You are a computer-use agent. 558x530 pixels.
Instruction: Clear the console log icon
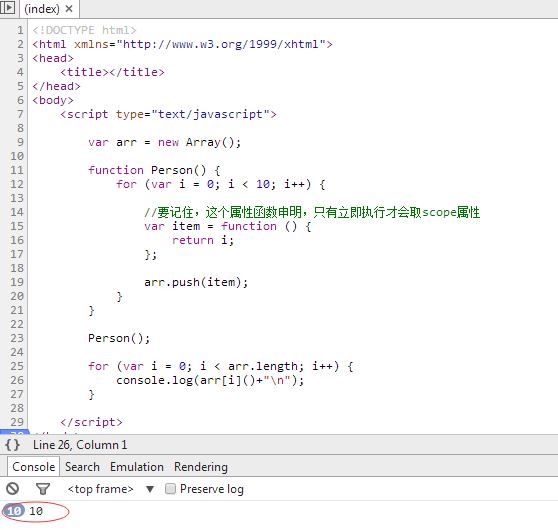click(12, 488)
